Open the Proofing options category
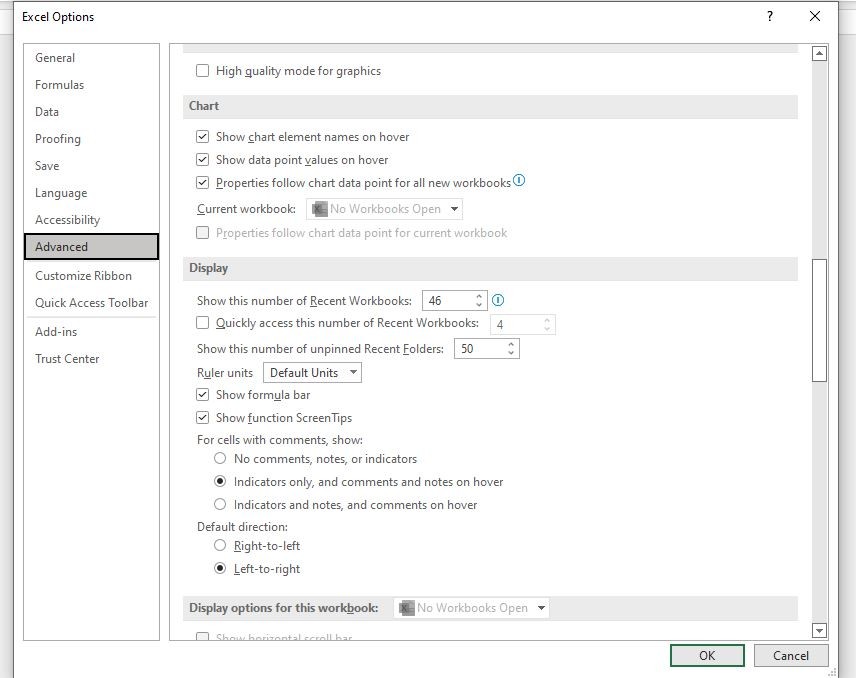The image size is (856, 678). (x=92, y=139)
